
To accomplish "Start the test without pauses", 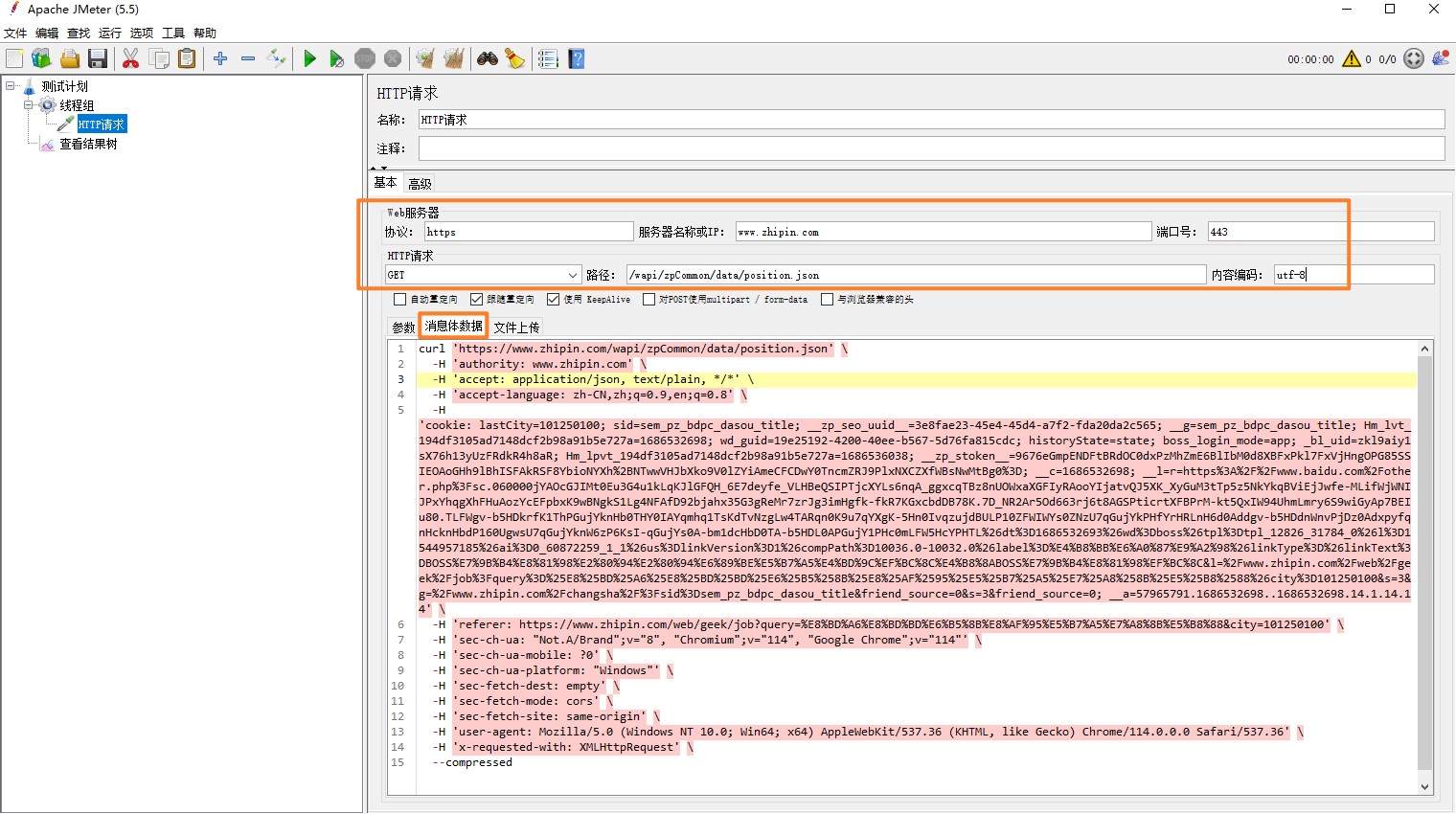I will tap(337, 58).
